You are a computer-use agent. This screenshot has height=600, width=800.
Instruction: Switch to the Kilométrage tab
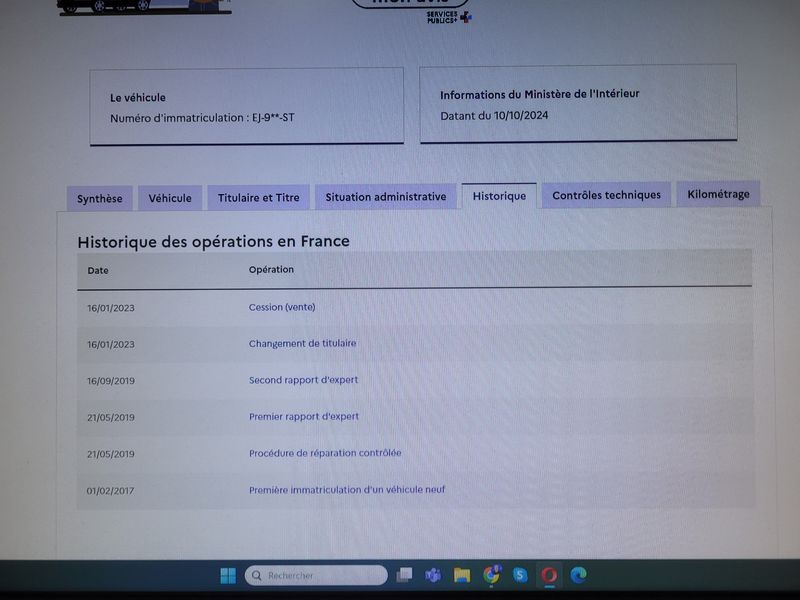(x=718, y=194)
